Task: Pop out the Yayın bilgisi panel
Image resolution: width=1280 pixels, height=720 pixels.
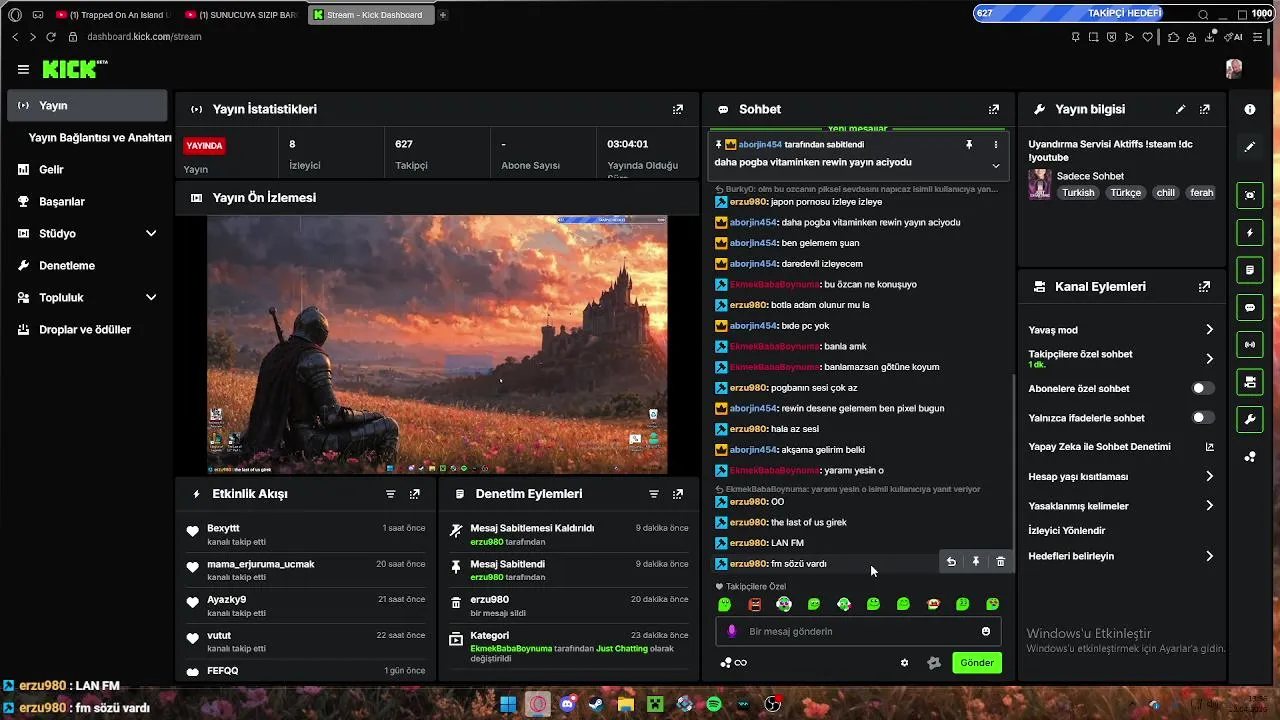Action: [1205, 109]
